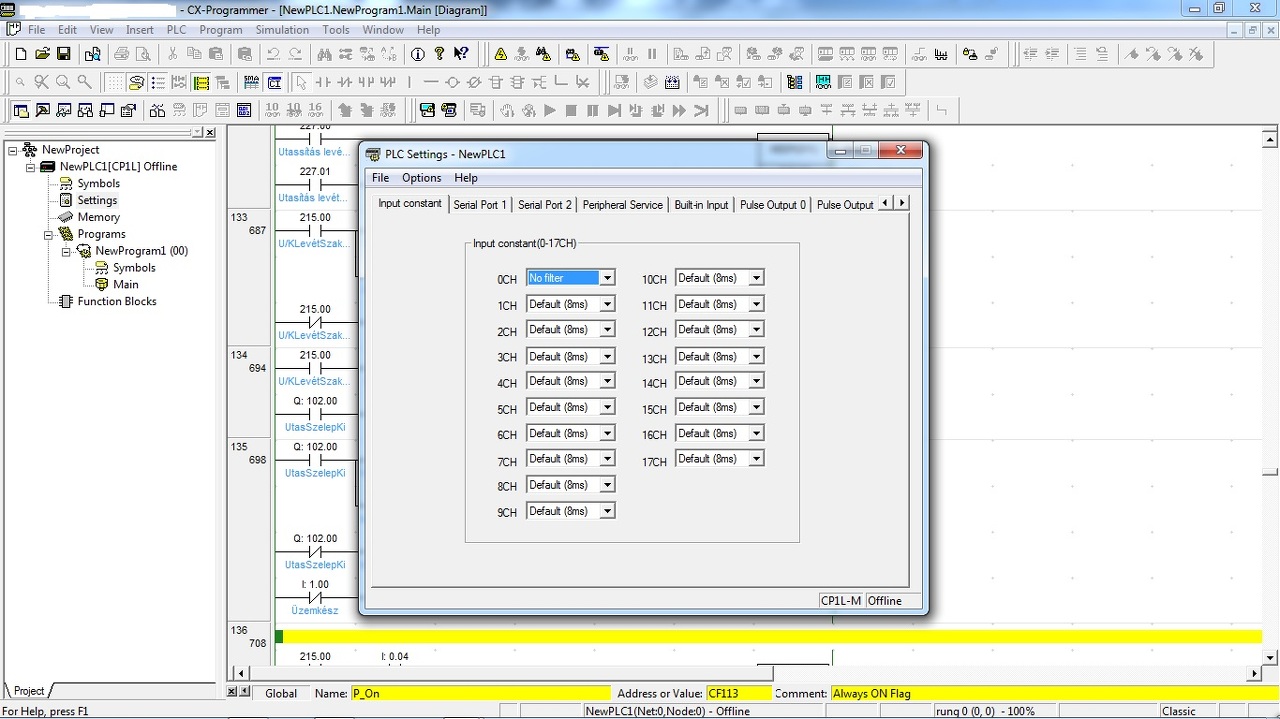The height and width of the screenshot is (719, 1280).
Task: Toggle the Project Workspace window icon
Action: pyautogui.click(x=20, y=110)
